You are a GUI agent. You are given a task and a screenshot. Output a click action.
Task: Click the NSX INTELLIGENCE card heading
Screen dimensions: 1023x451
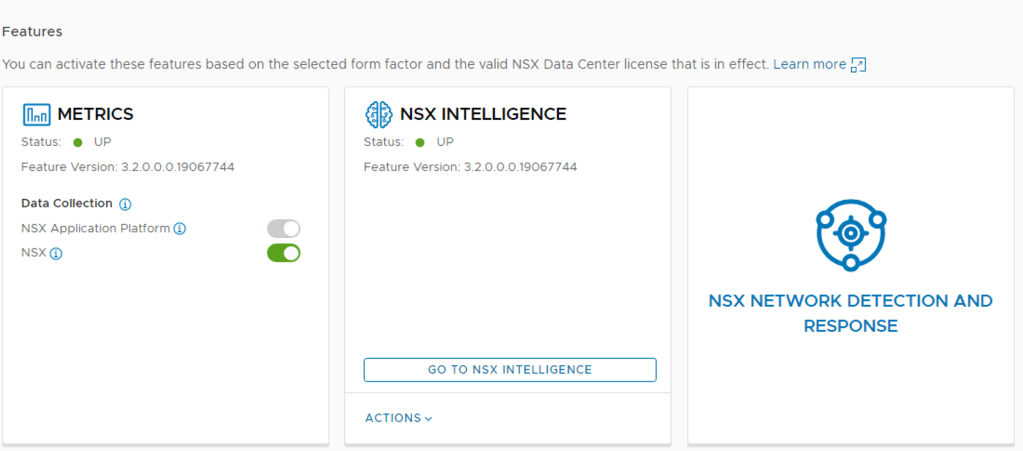coord(483,114)
